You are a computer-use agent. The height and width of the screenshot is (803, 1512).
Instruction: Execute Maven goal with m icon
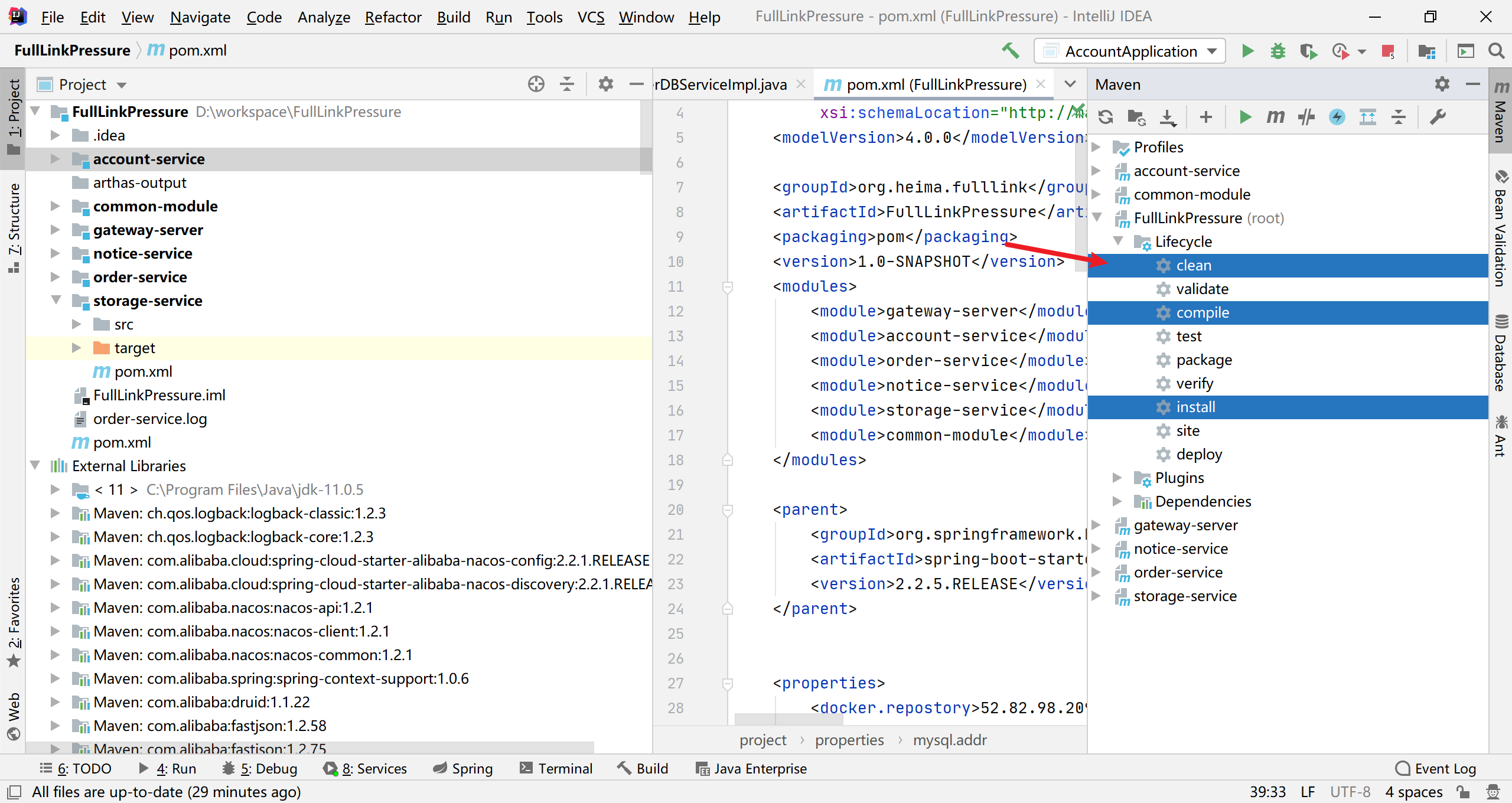1276,117
